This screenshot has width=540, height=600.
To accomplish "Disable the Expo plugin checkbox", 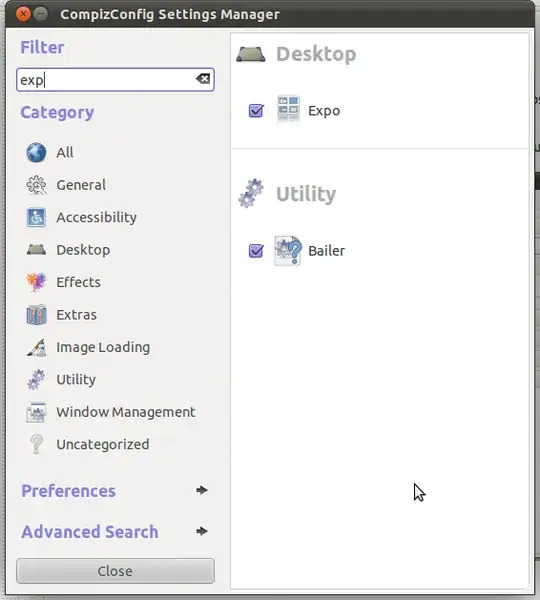I will [x=256, y=111].
